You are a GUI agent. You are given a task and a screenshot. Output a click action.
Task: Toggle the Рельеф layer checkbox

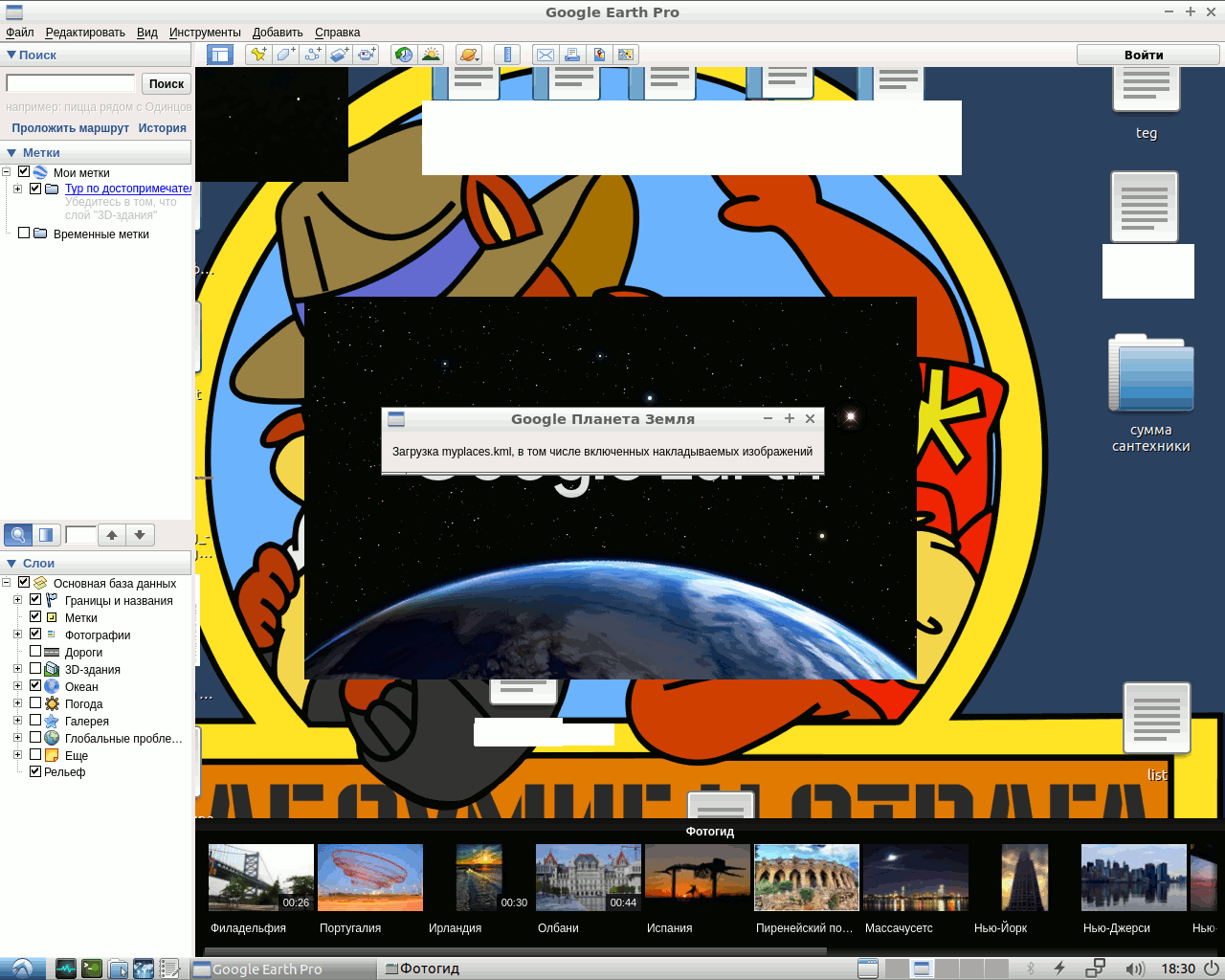pyautogui.click(x=35, y=771)
